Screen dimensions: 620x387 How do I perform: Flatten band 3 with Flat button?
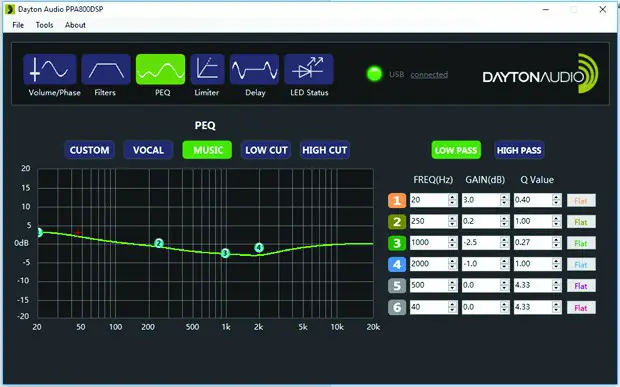pos(581,243)
